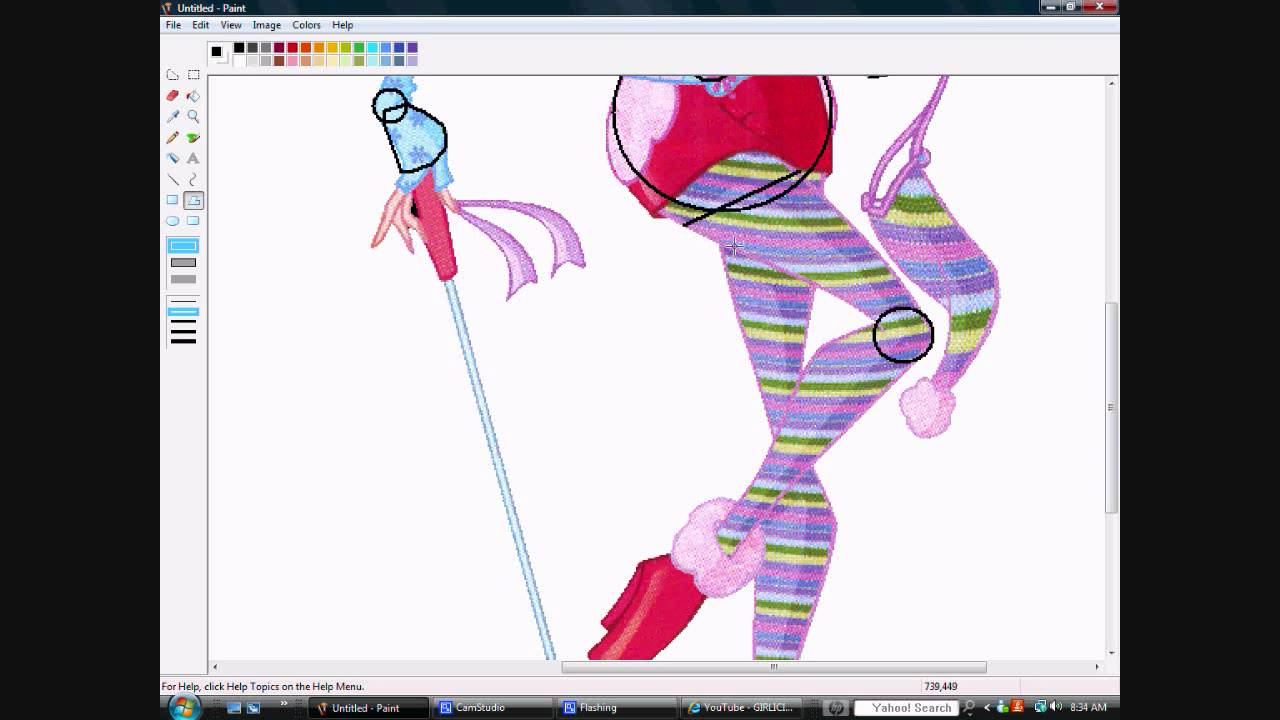Choose outline with fill shape style
This screenshot has height=720, width=1280.
tap(183, 263)
